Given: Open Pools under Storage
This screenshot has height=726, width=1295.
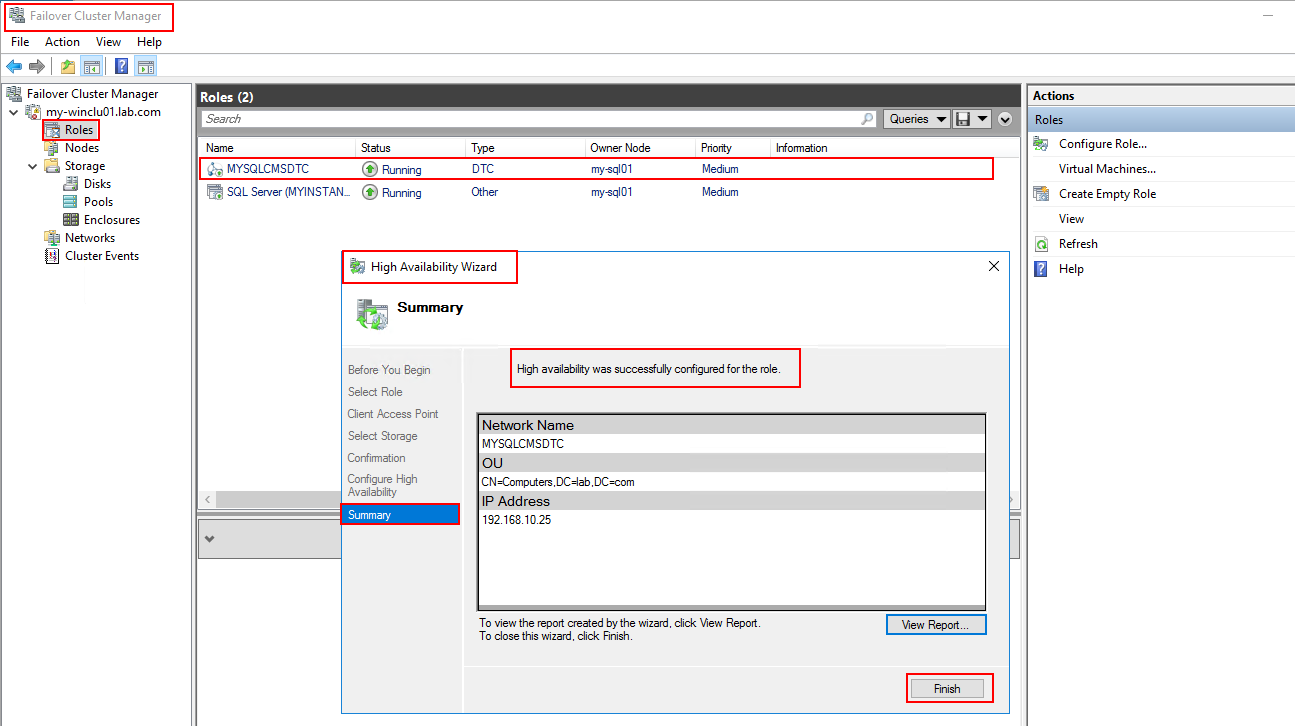Looking at the screenshot, I should point(98,202).
